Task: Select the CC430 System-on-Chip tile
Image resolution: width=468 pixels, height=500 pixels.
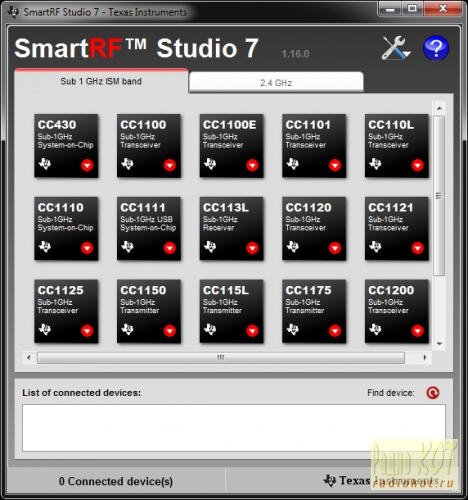Action: [66, 146]
